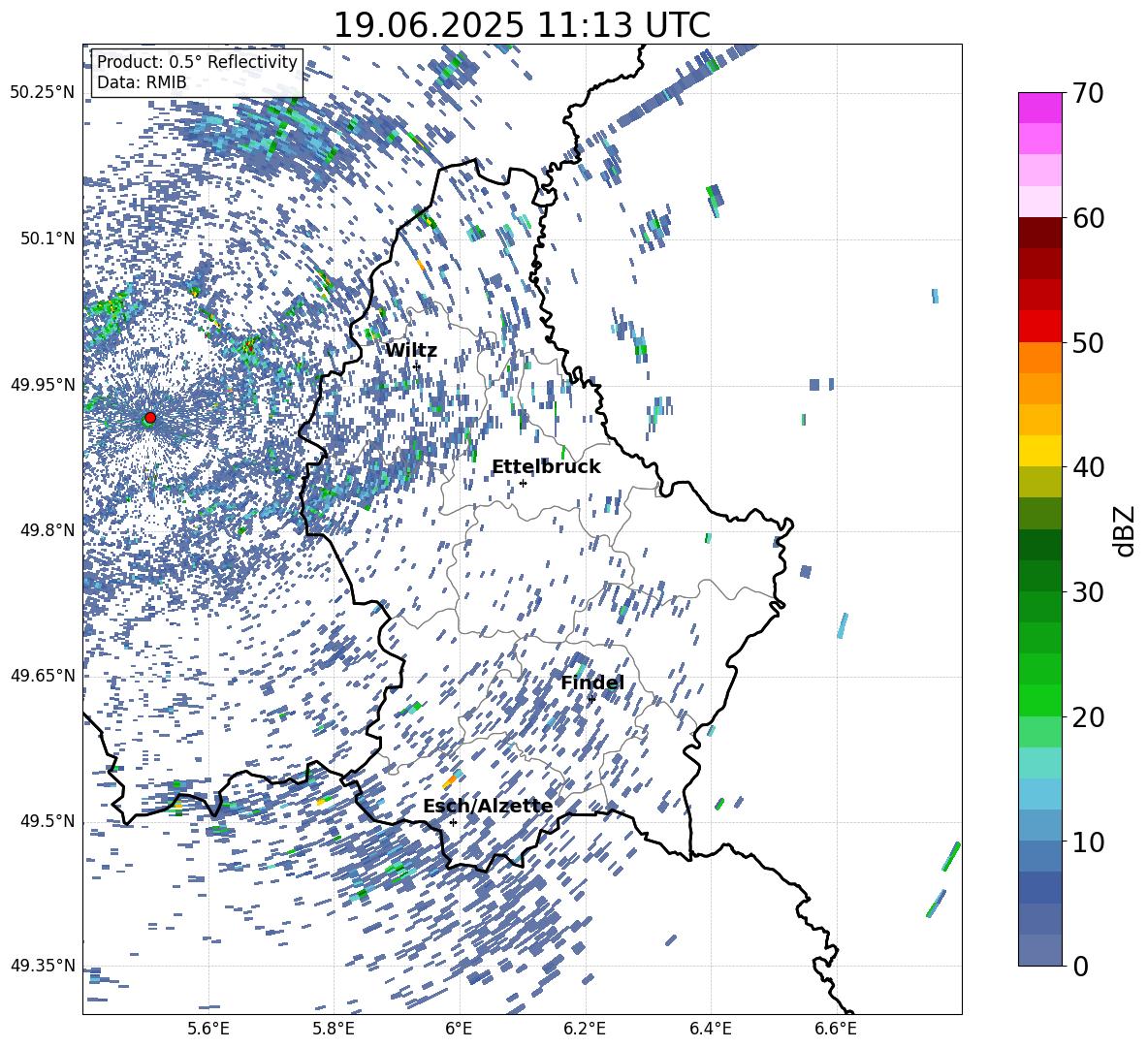Click the dark green swatch just above 30 dBZ
1148x1048 pixels.
[1039, 576]
